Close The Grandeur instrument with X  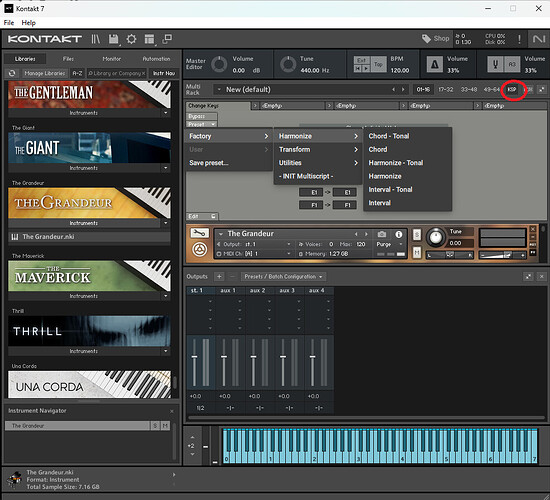coord(533,229)
